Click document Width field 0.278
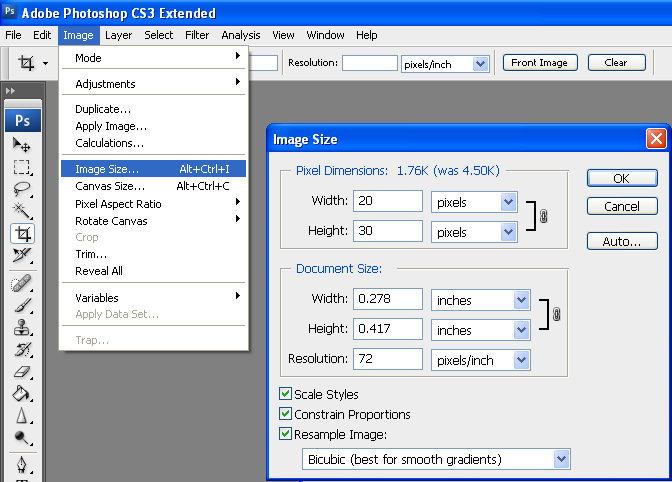The height and width of the screenshot is (482, 672). coord(388,299)
